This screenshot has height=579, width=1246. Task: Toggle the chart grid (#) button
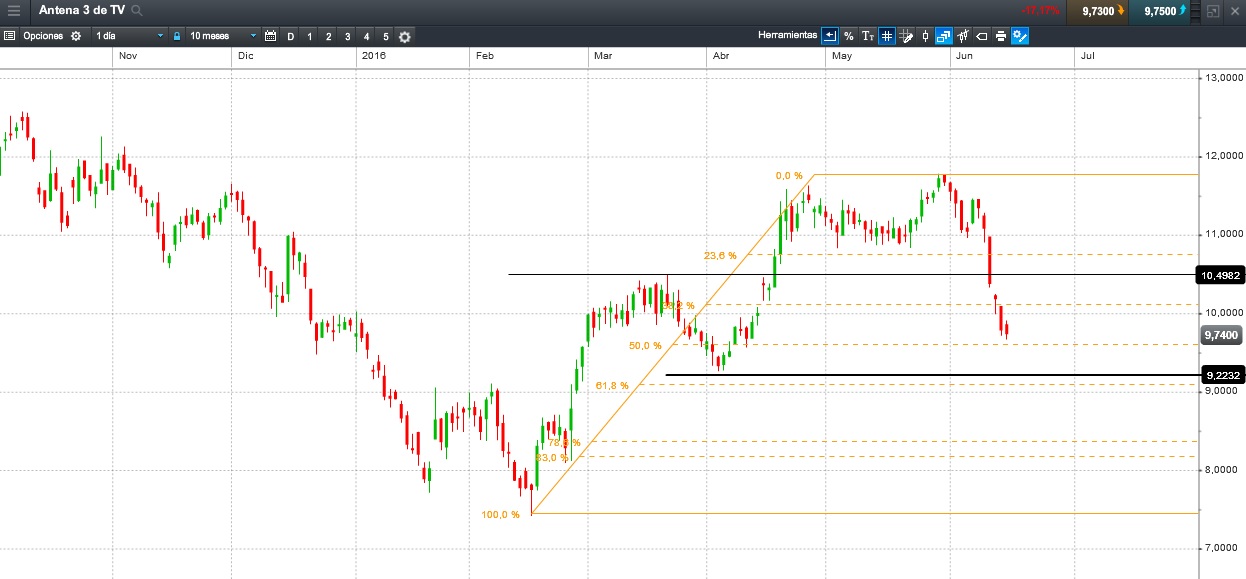click(887, 36)
